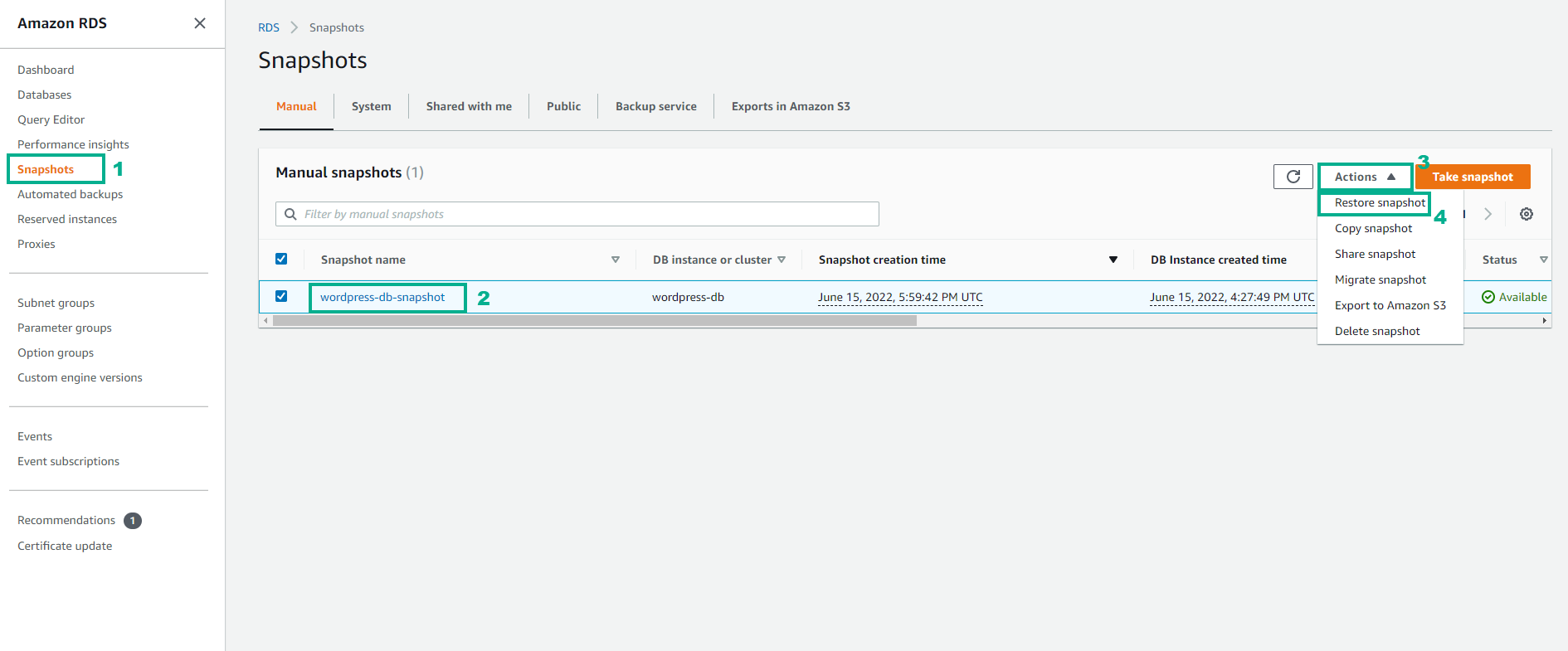Choose Restore snapshot from Actions menu
The height and width of the screenshot is (651, 1568).
point(1380,202)
